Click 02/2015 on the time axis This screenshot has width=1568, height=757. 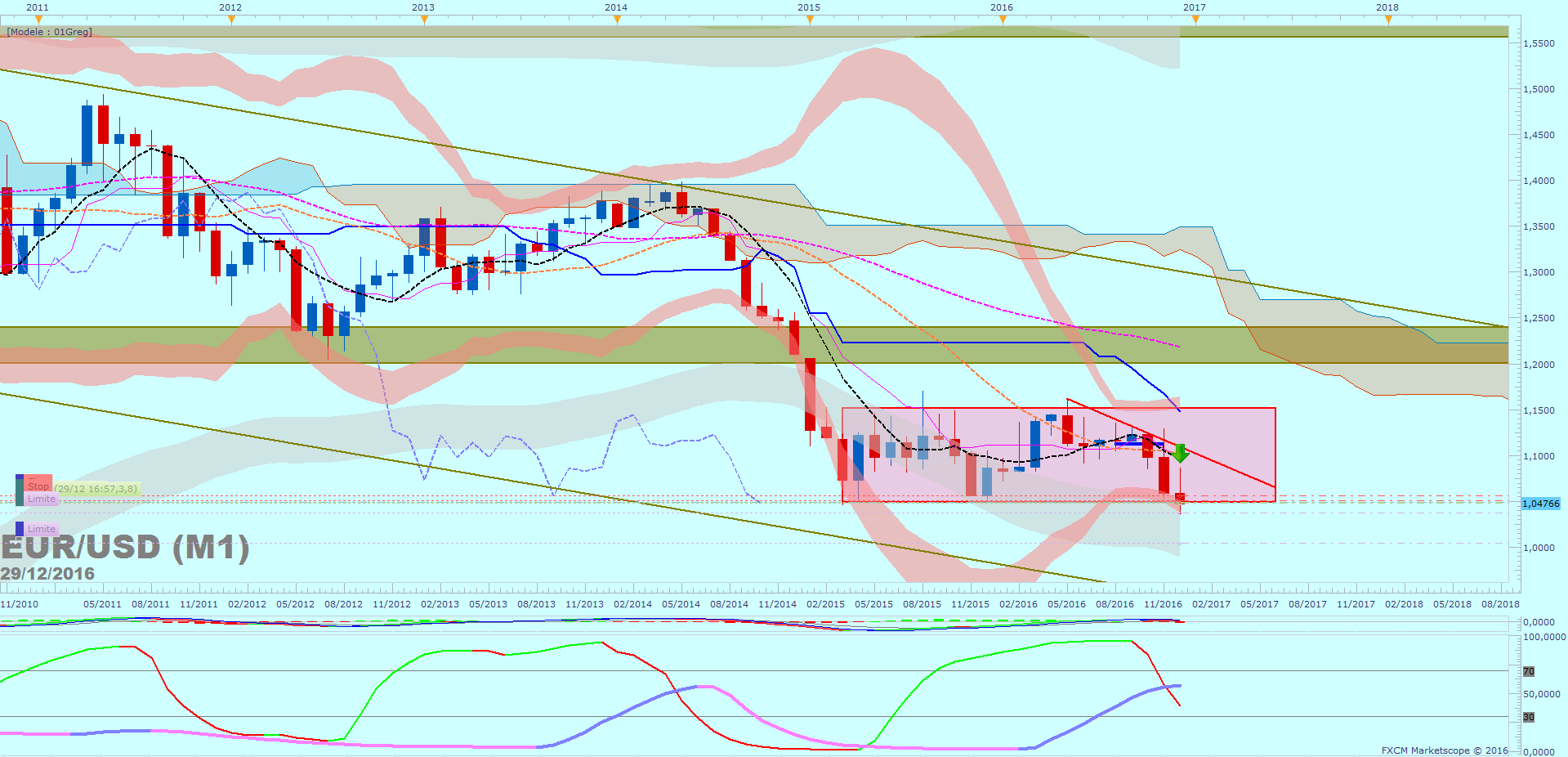[825, 604]
